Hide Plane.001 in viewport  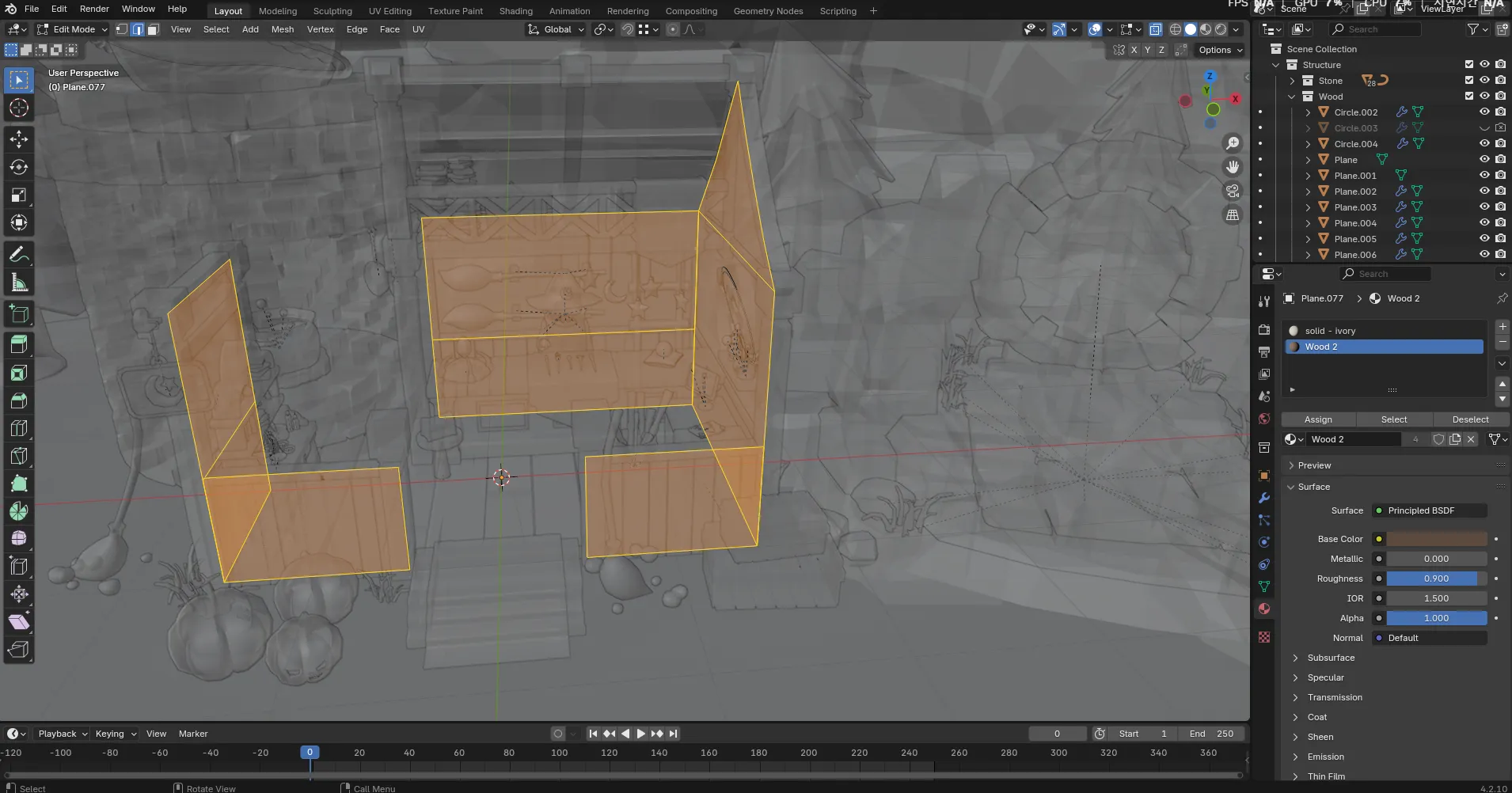[x=1485, y=176]
